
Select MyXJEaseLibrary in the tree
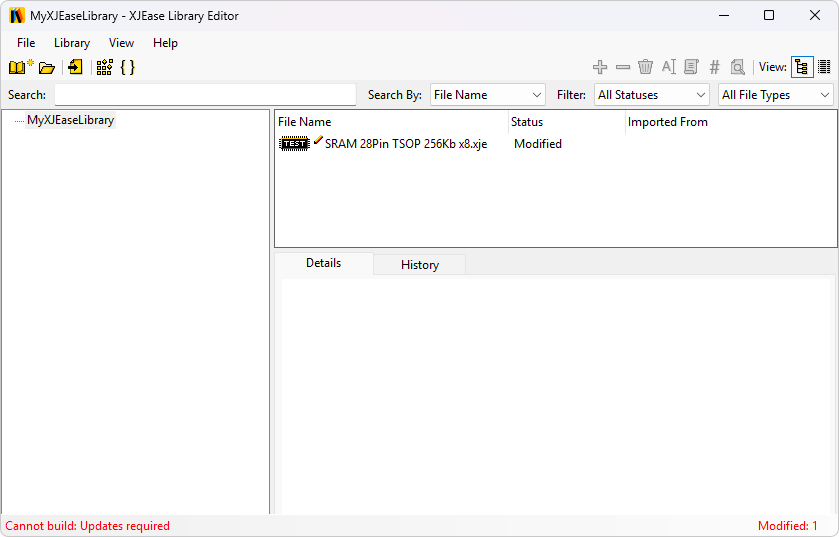[x=70, y=120]
